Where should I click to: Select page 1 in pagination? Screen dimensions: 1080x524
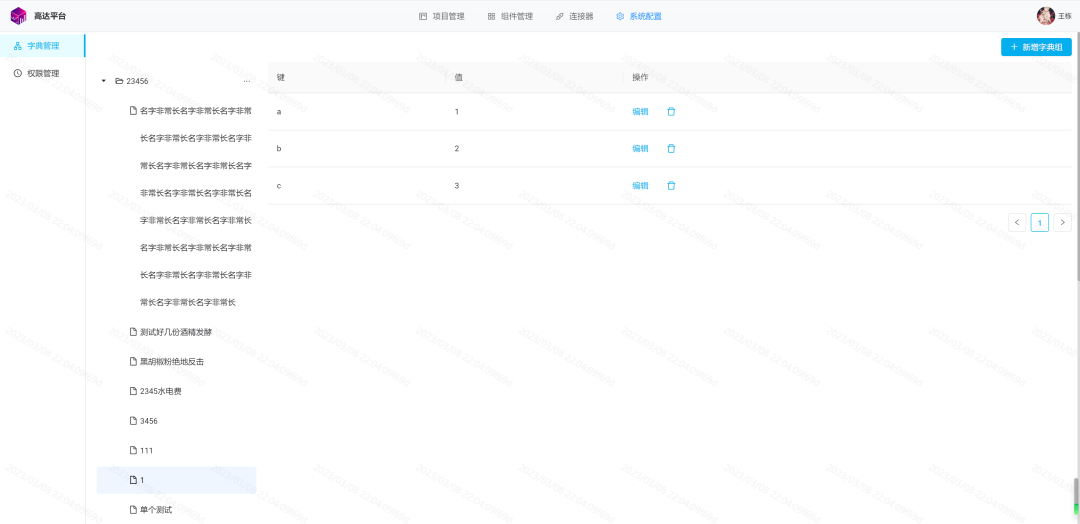coord(1040,222)
